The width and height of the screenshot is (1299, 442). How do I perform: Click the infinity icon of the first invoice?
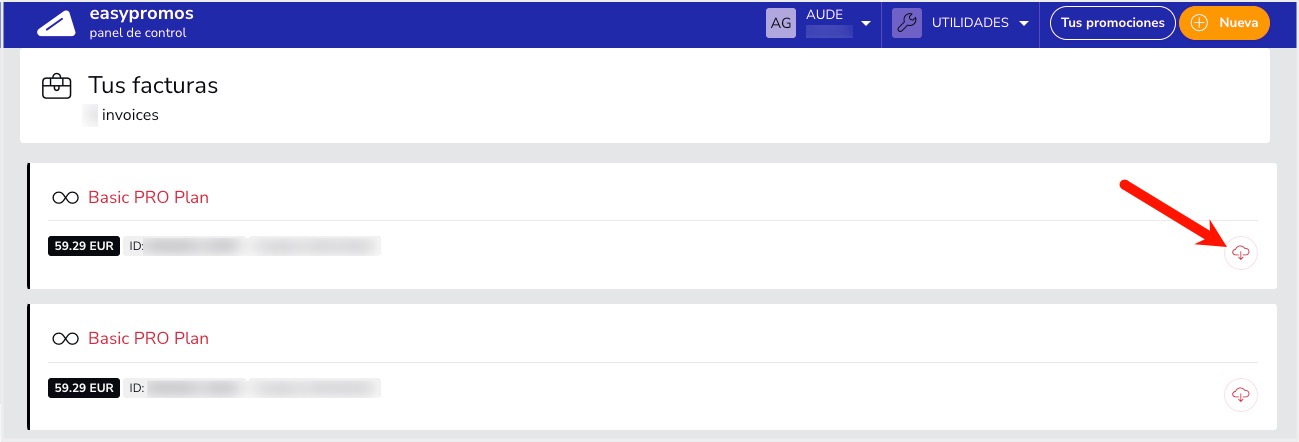(65, 198)
